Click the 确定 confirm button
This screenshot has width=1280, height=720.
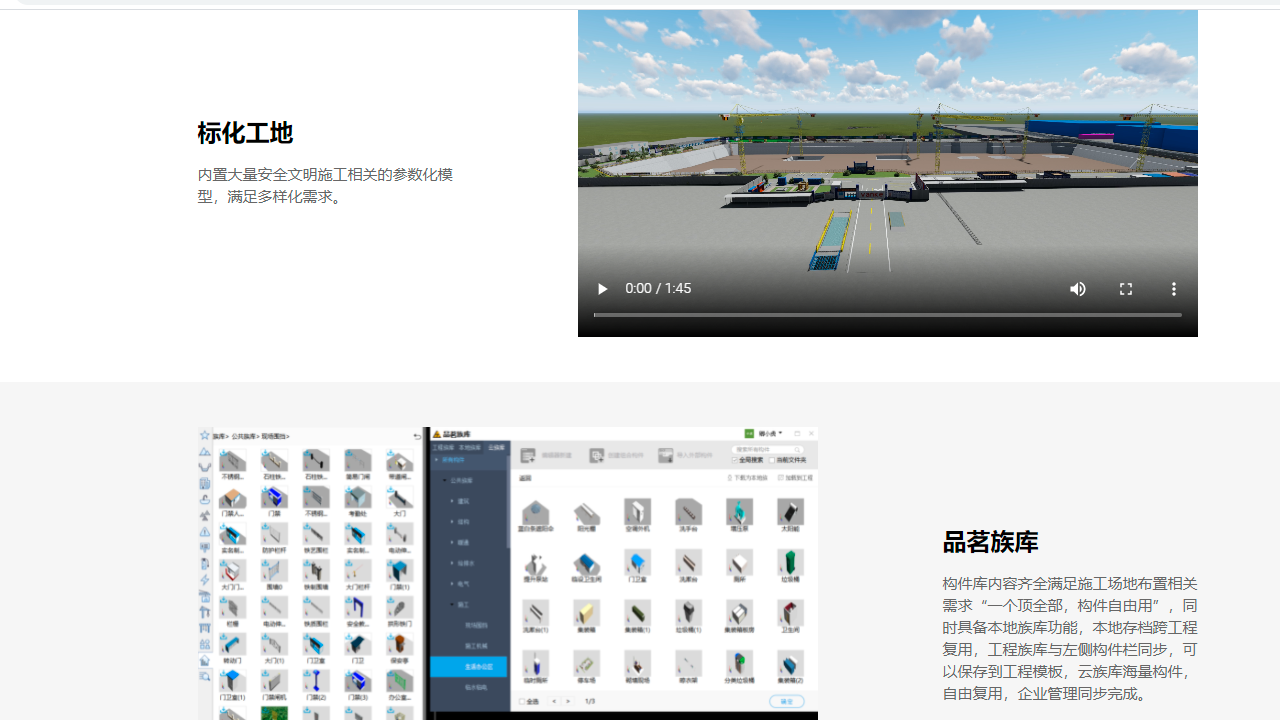(x=786, y=701)
